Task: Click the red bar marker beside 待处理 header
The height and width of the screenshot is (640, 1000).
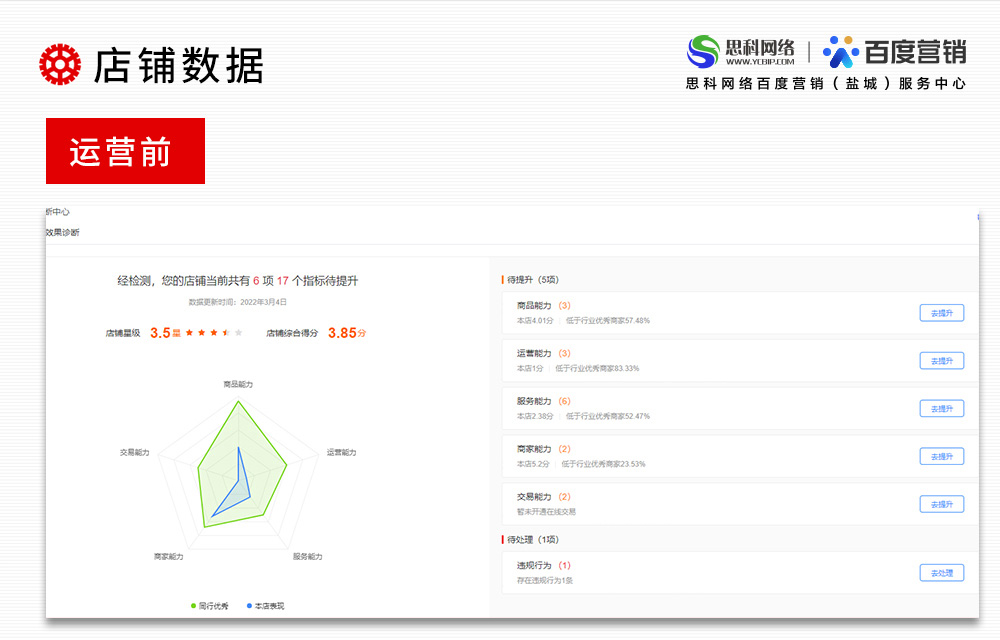Action: point(500,538)
